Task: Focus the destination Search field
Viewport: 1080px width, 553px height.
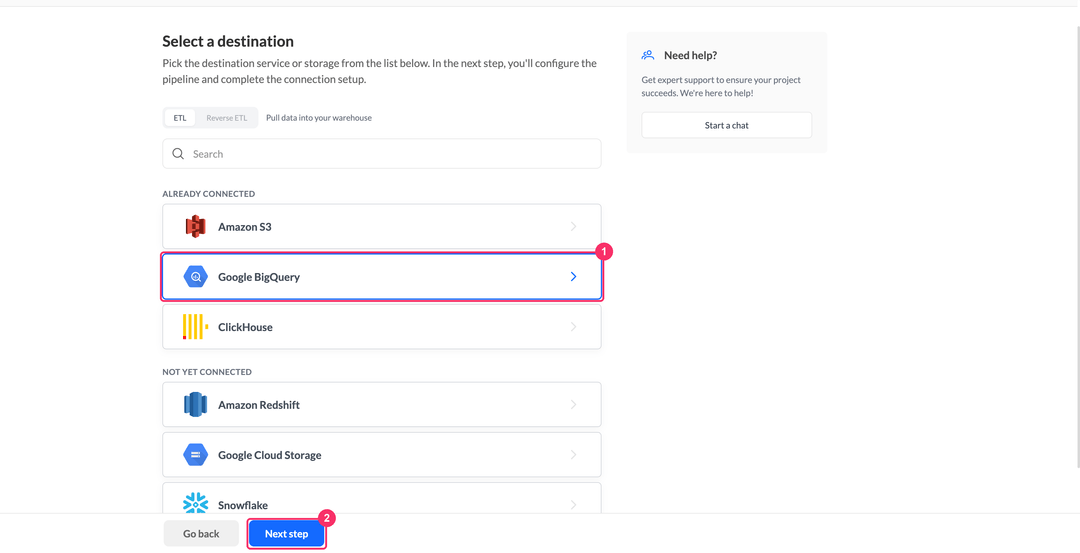Action: click(382, 154)
